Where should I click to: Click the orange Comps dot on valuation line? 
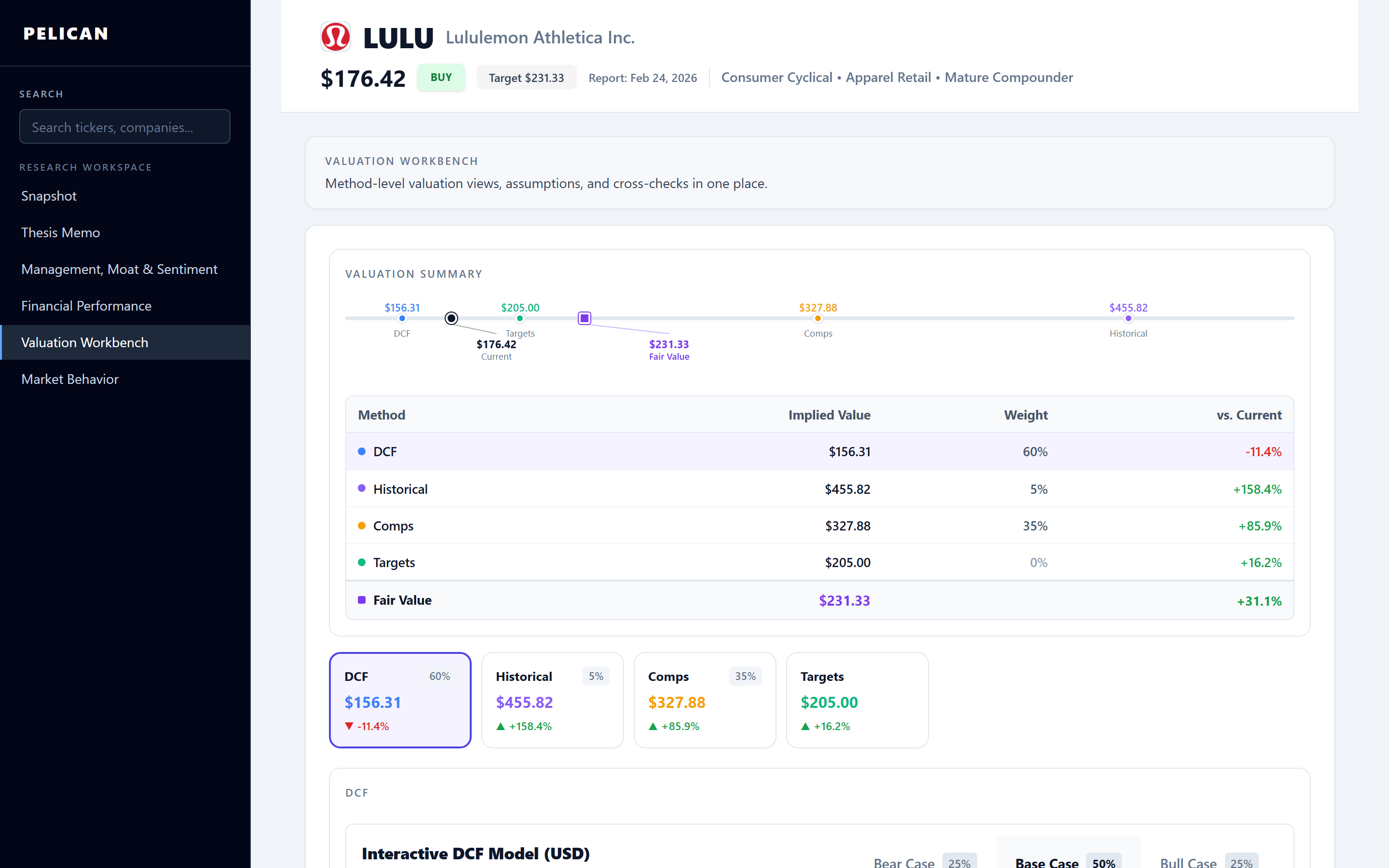tap(817, 319)
